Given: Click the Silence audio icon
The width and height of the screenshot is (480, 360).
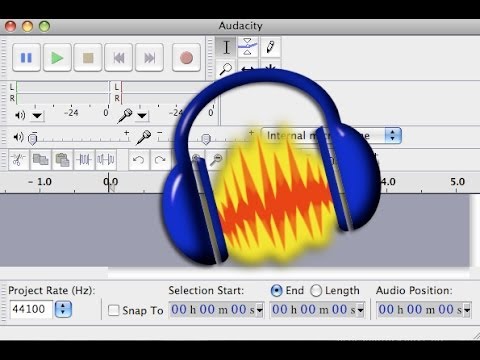Looking at the screenshot, I should pos(106,160).
